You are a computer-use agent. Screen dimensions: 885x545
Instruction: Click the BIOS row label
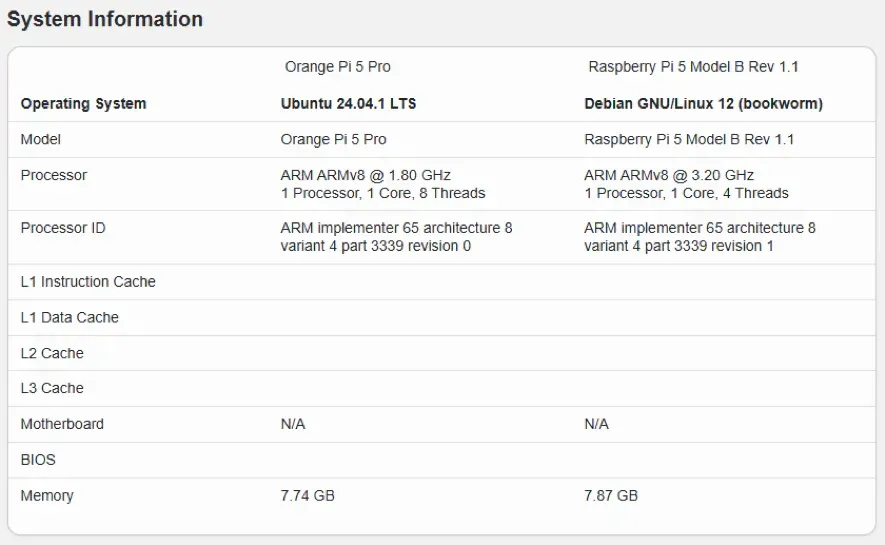(38, 460)
